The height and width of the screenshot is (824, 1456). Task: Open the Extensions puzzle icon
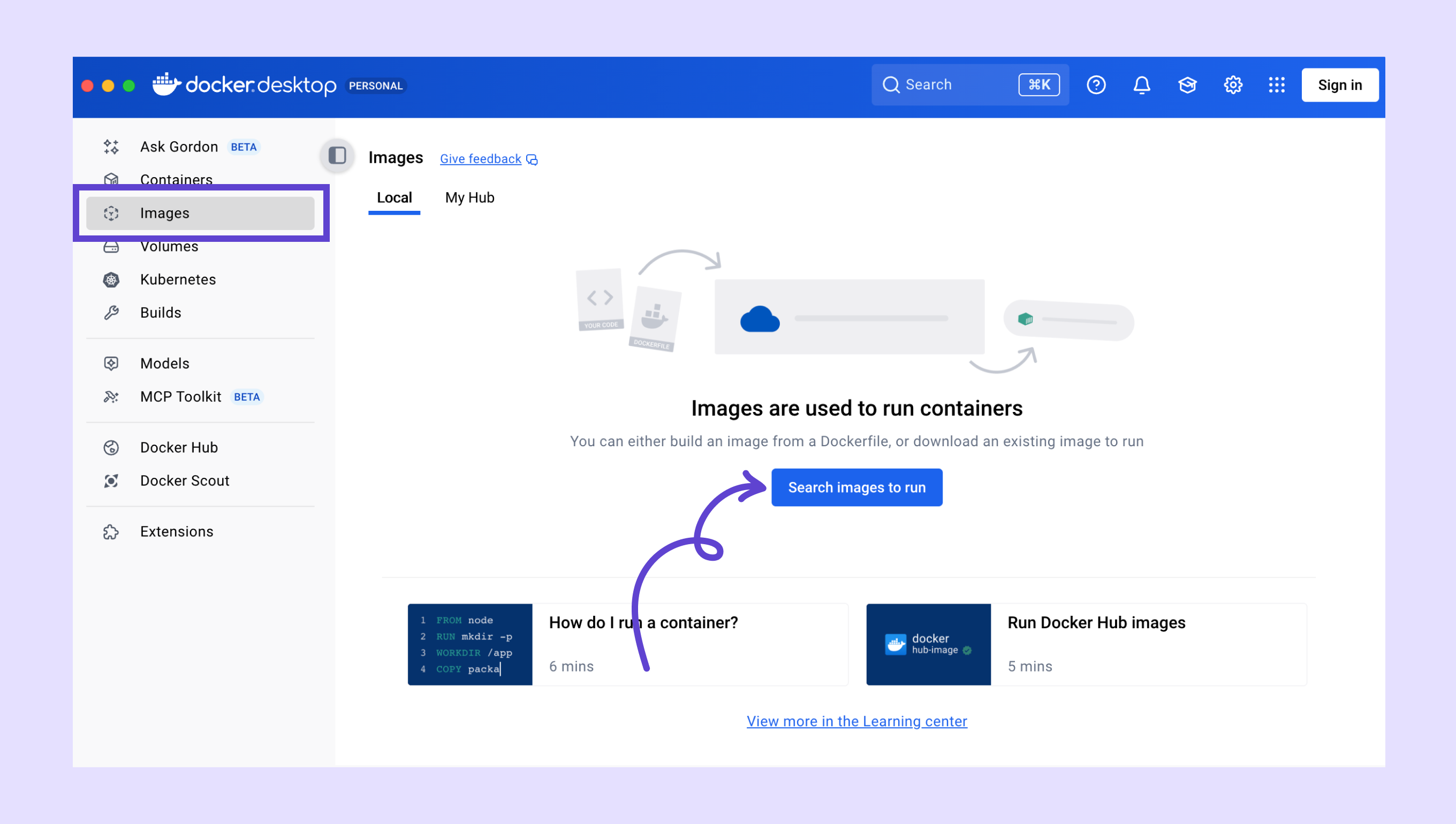(111, 532)
